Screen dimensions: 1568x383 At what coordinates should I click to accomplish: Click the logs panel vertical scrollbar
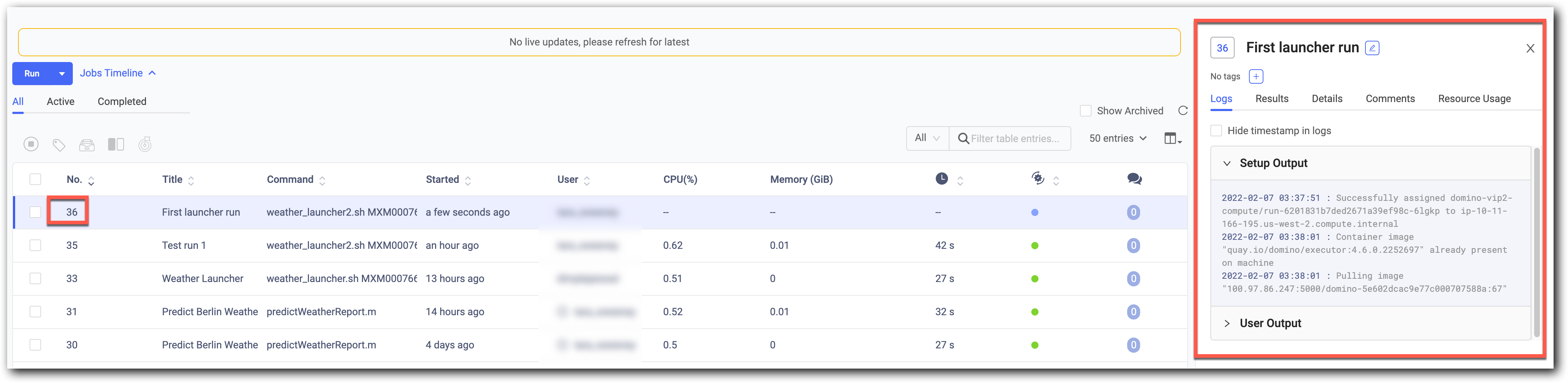point(1536,242)
